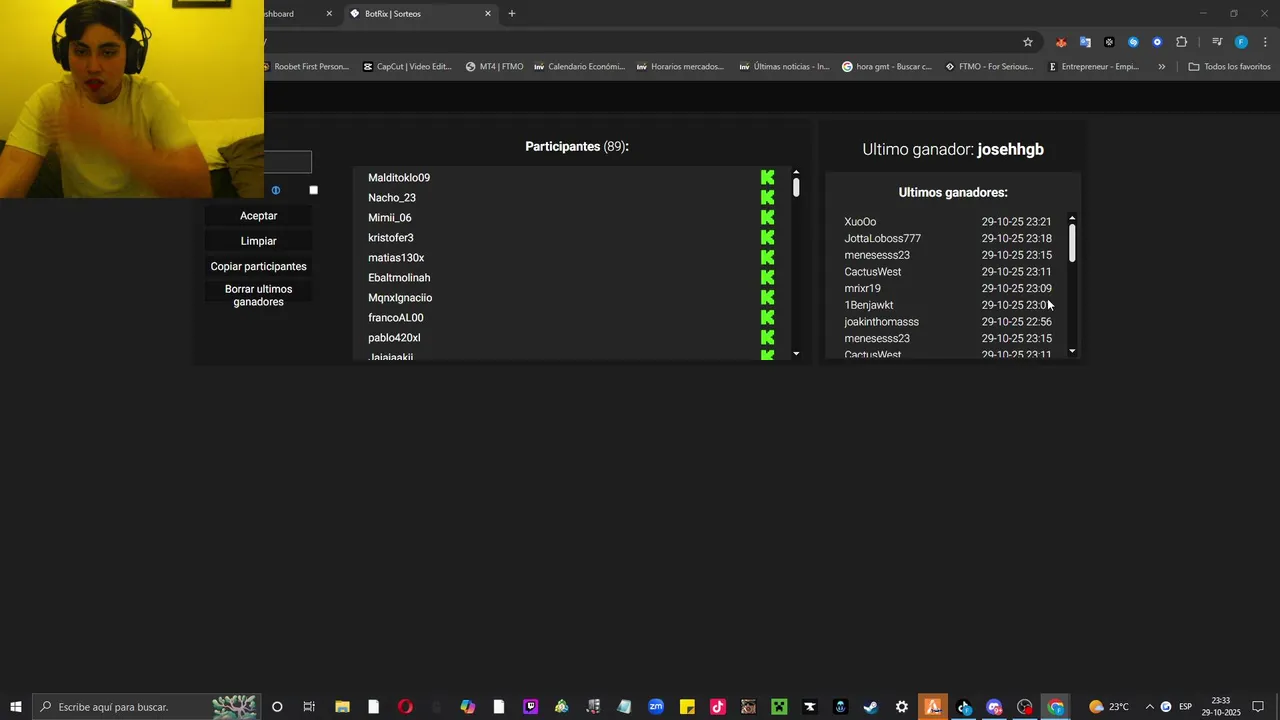The width and height of the screenshot is (1280, 720).
Task: Launch the Zoom app in taskbar
Action: coord(656,707)
